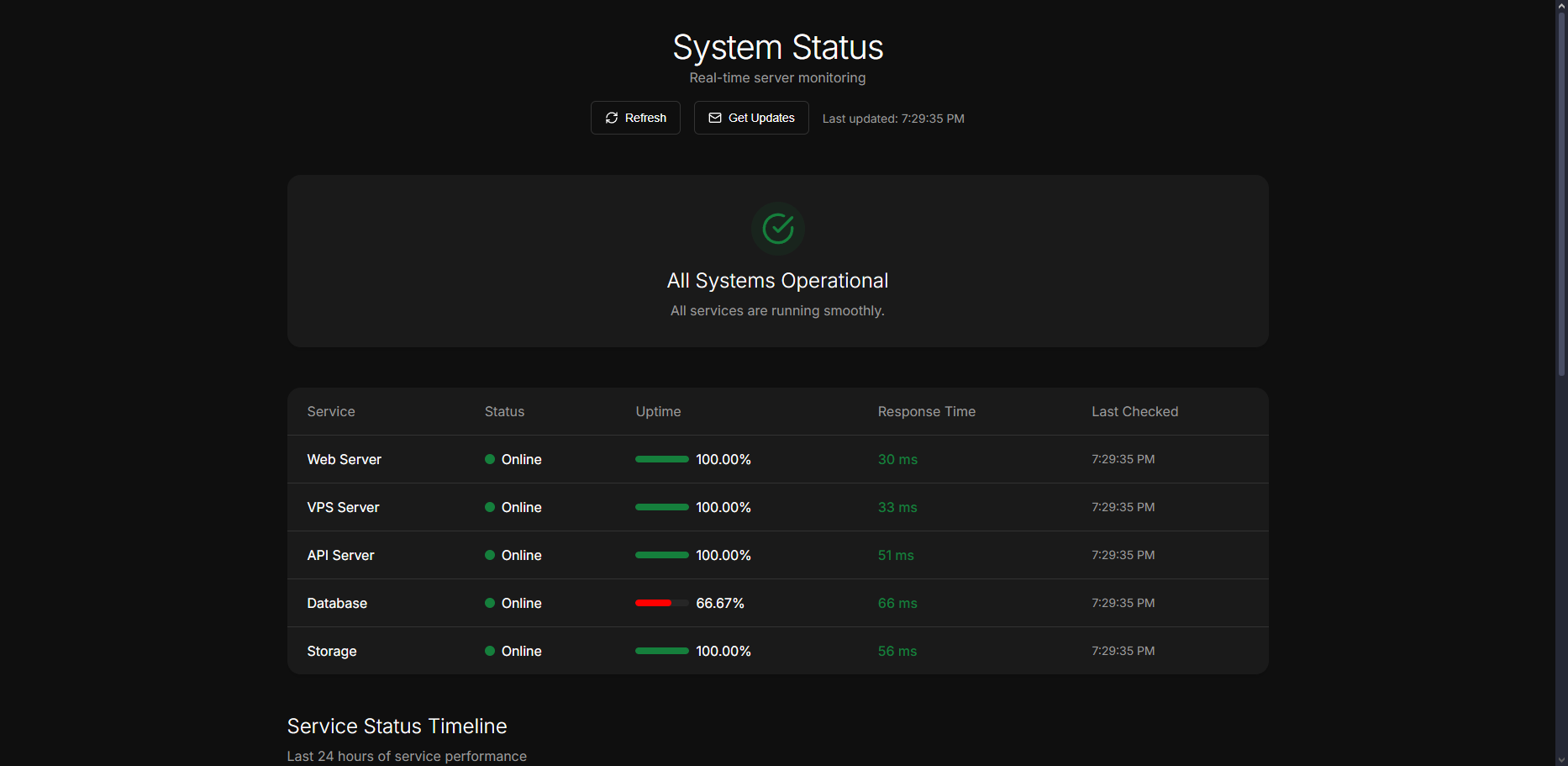Click the Storage green status dot
This screenshot has width=1568, height=766.
(x=490, y=651)
